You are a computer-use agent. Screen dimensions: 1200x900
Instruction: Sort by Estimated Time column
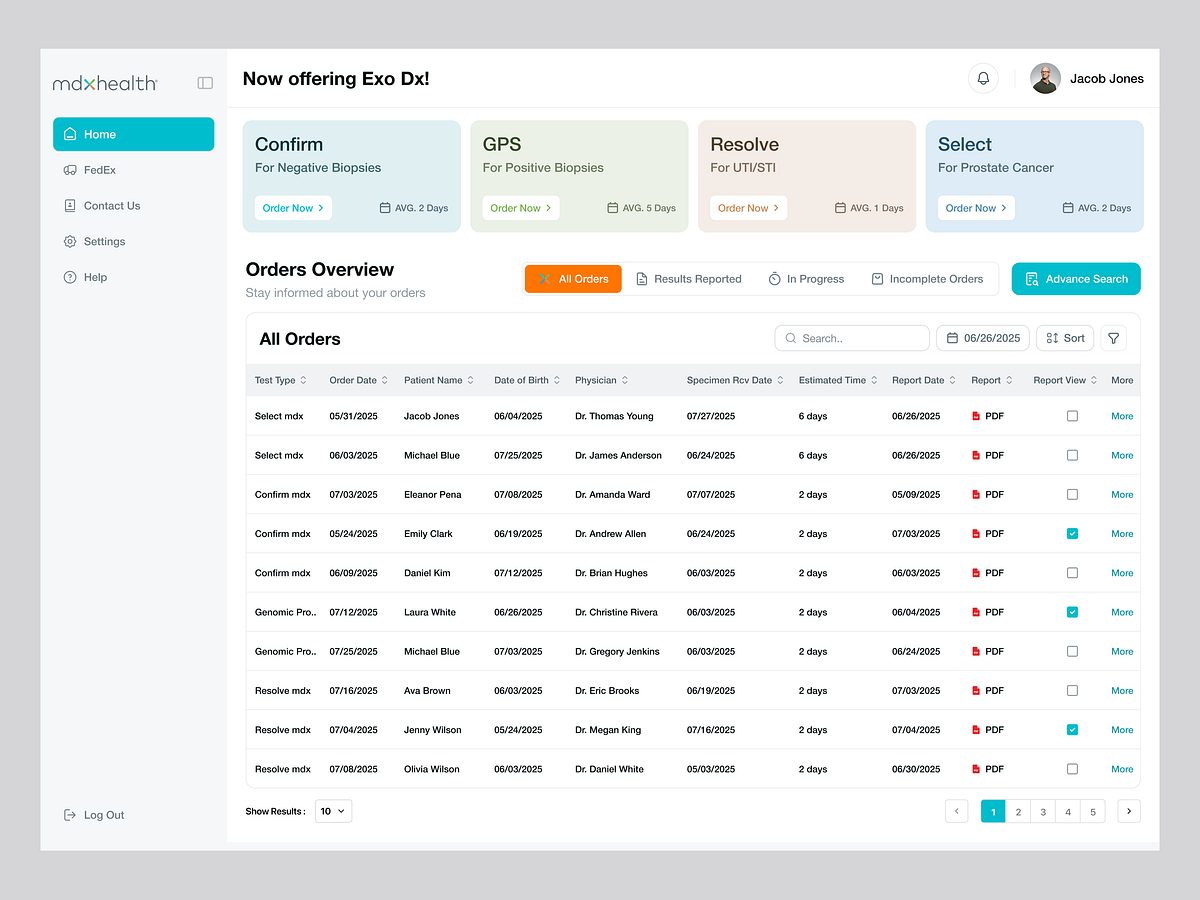coord(838,380)
